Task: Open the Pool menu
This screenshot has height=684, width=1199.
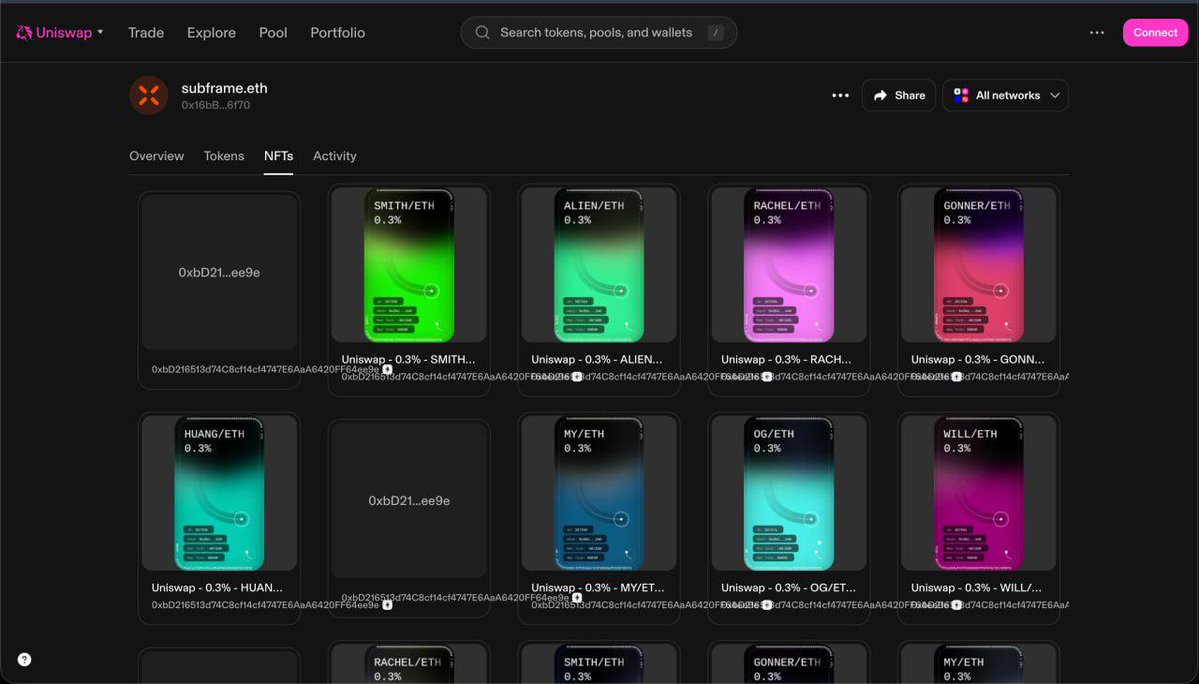Action: (x=273, y=33)
